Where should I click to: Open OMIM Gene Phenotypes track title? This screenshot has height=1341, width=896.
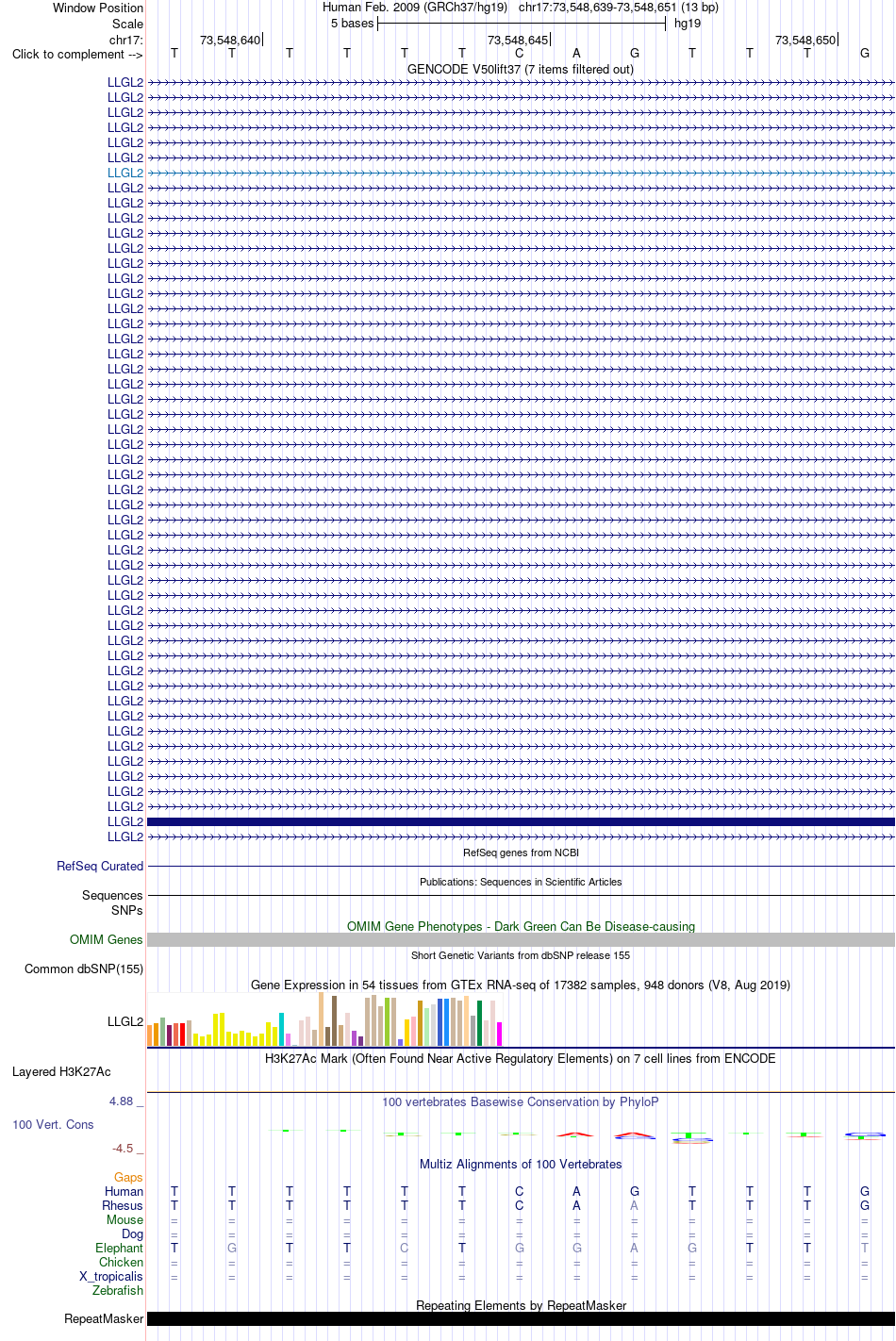(521, 926)
